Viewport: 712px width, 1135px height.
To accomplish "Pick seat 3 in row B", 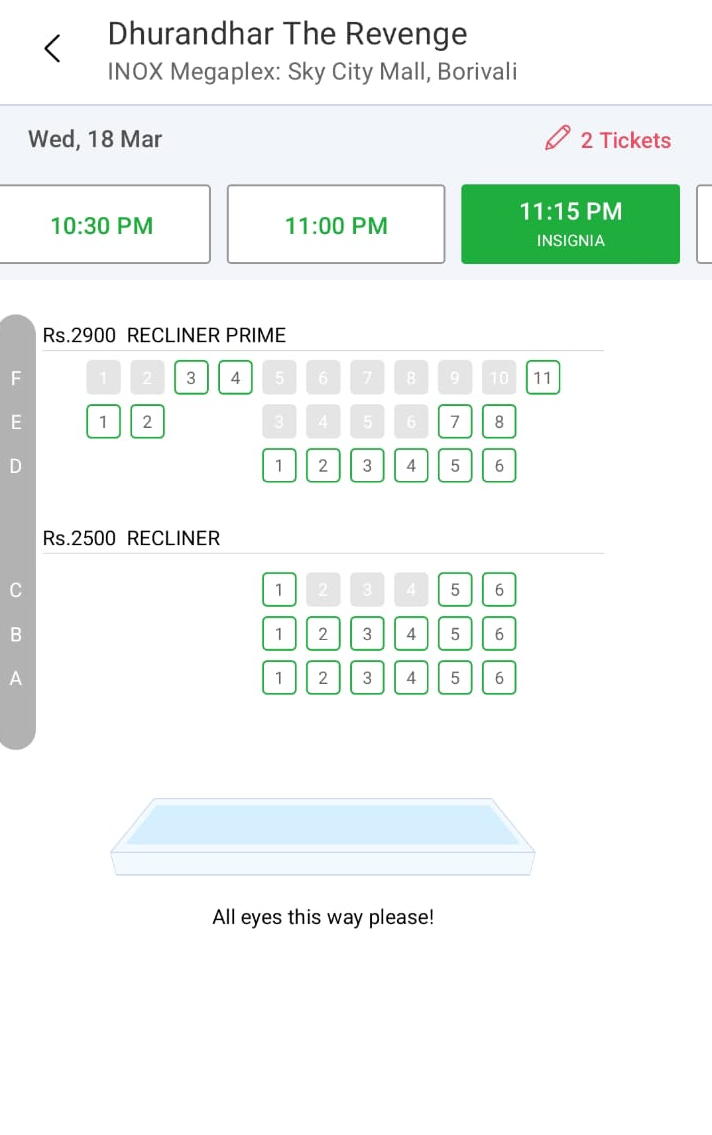I will coord(367,634).
